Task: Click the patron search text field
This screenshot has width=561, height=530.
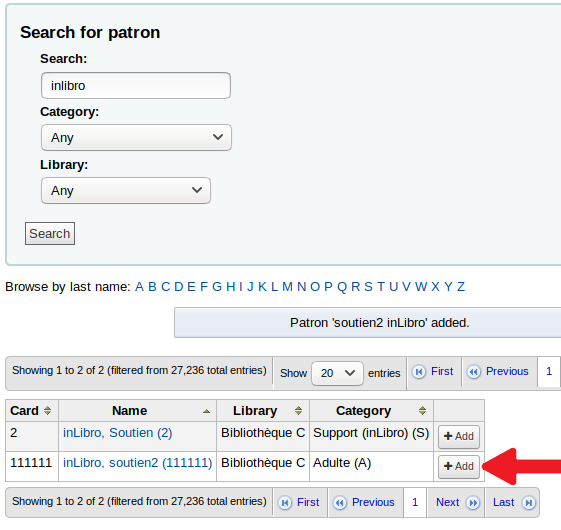Action: [x=136, y=86]
